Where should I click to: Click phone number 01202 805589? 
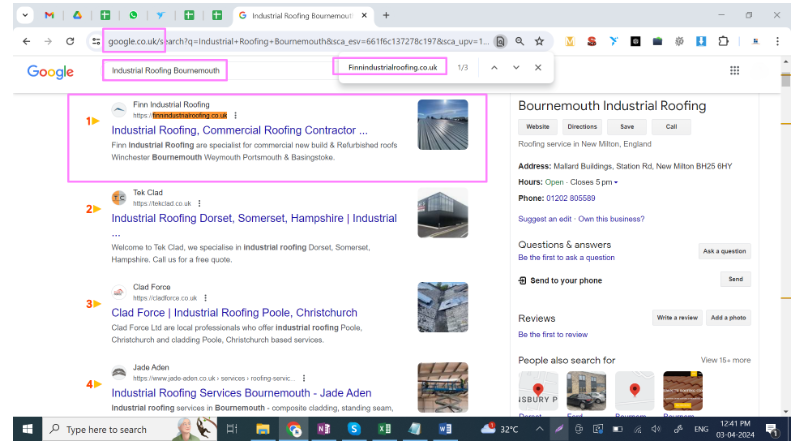click(x=571, y=198)
